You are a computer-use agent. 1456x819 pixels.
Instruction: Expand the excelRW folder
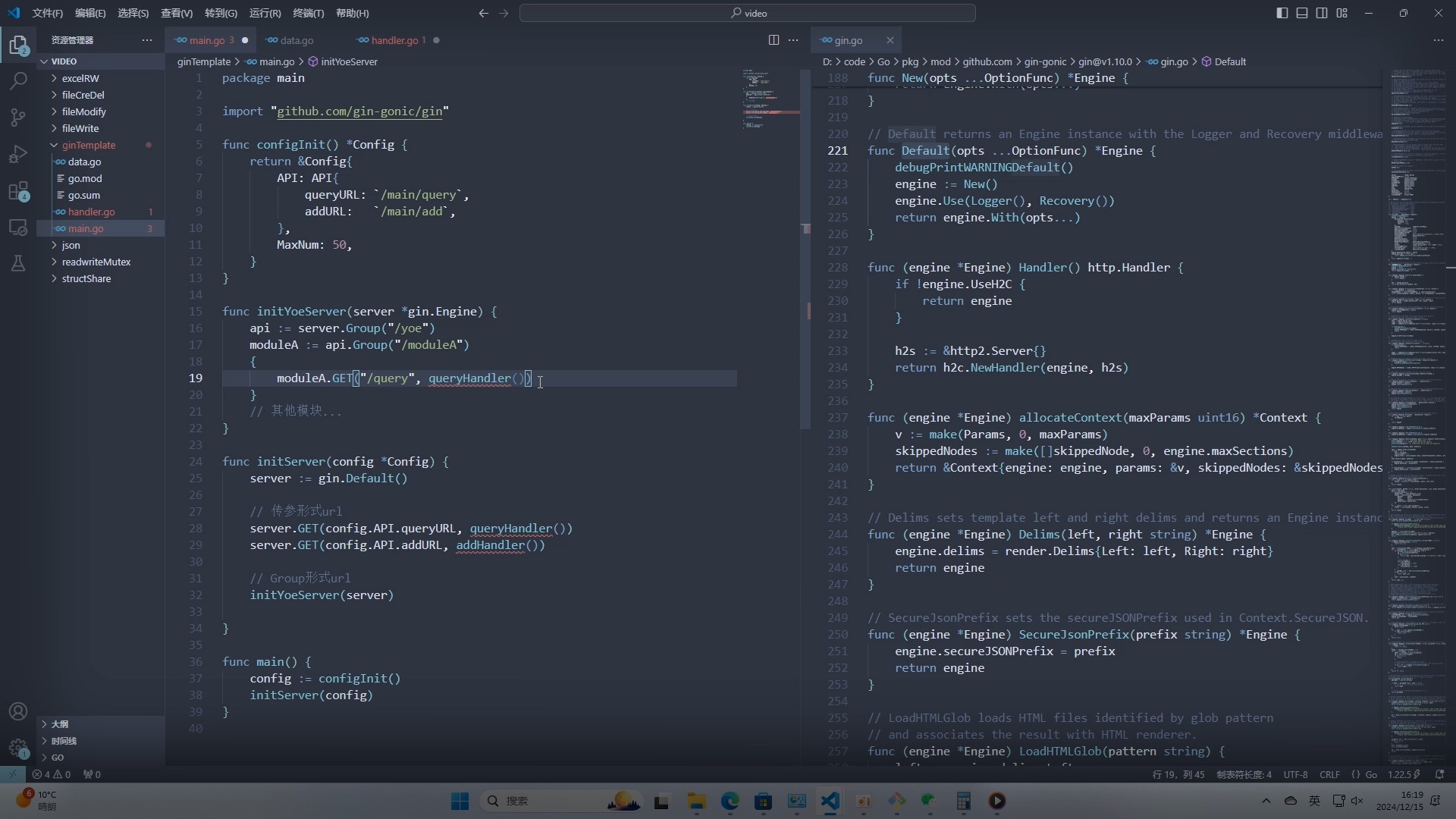click(x=101, y=78)
